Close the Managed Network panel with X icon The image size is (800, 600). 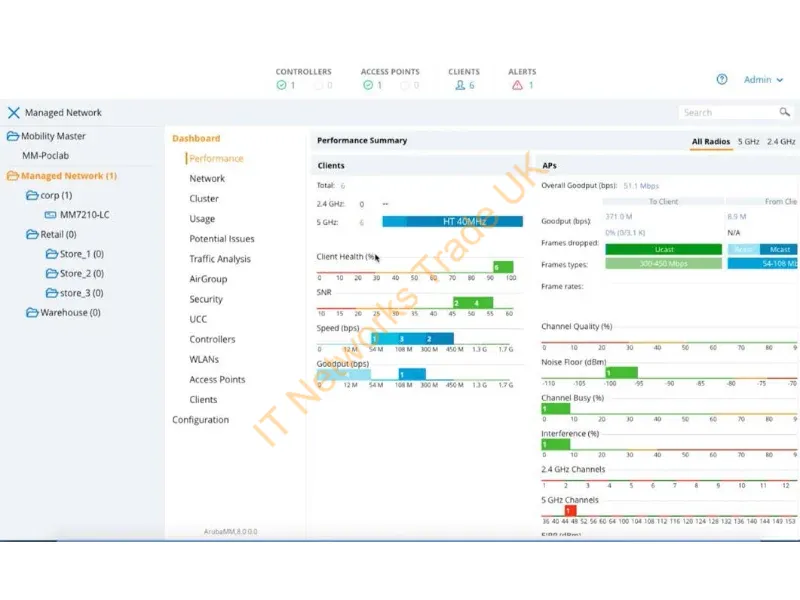[14, 113]
